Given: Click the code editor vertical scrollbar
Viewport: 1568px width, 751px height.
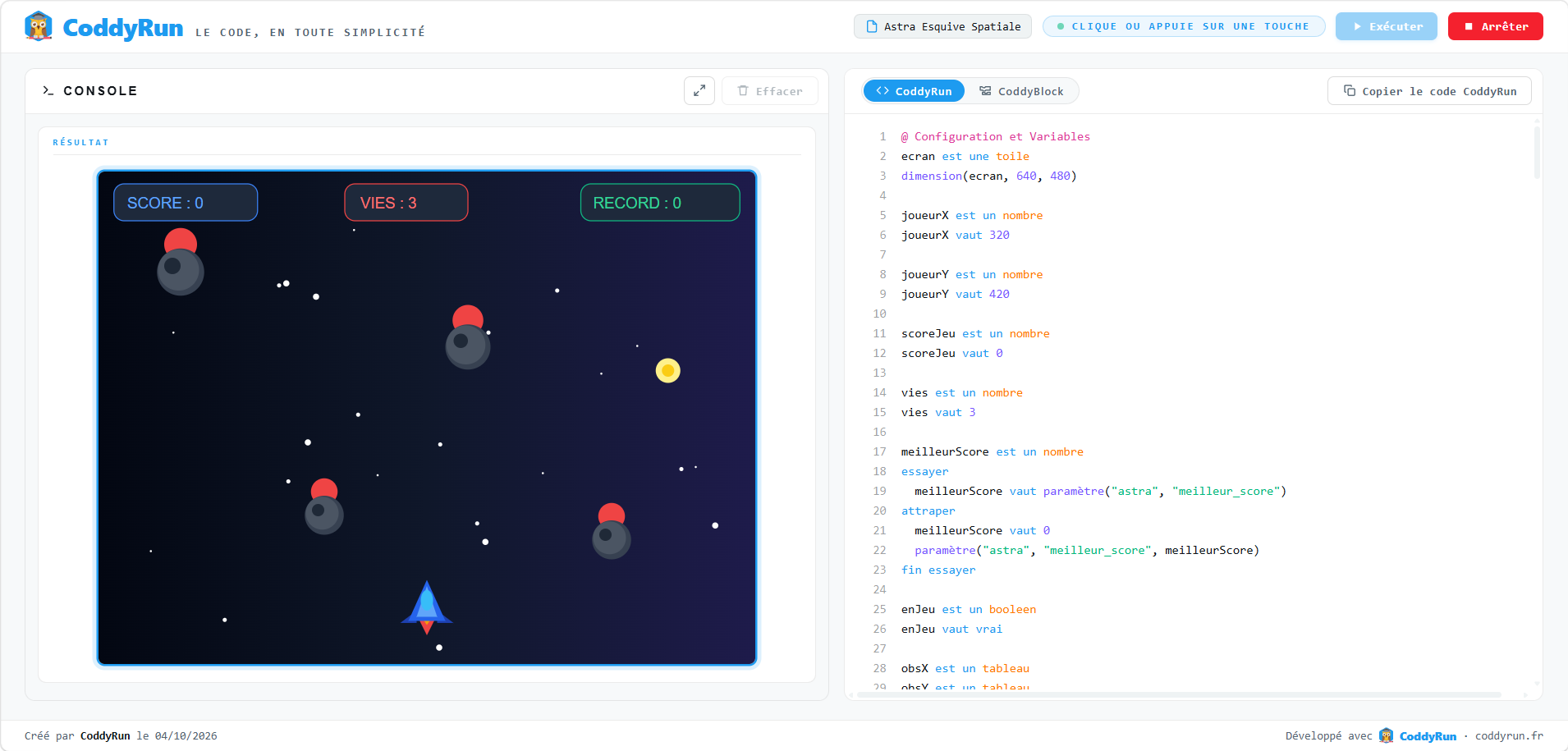Looking at the screenshot, I should 1536,152.
